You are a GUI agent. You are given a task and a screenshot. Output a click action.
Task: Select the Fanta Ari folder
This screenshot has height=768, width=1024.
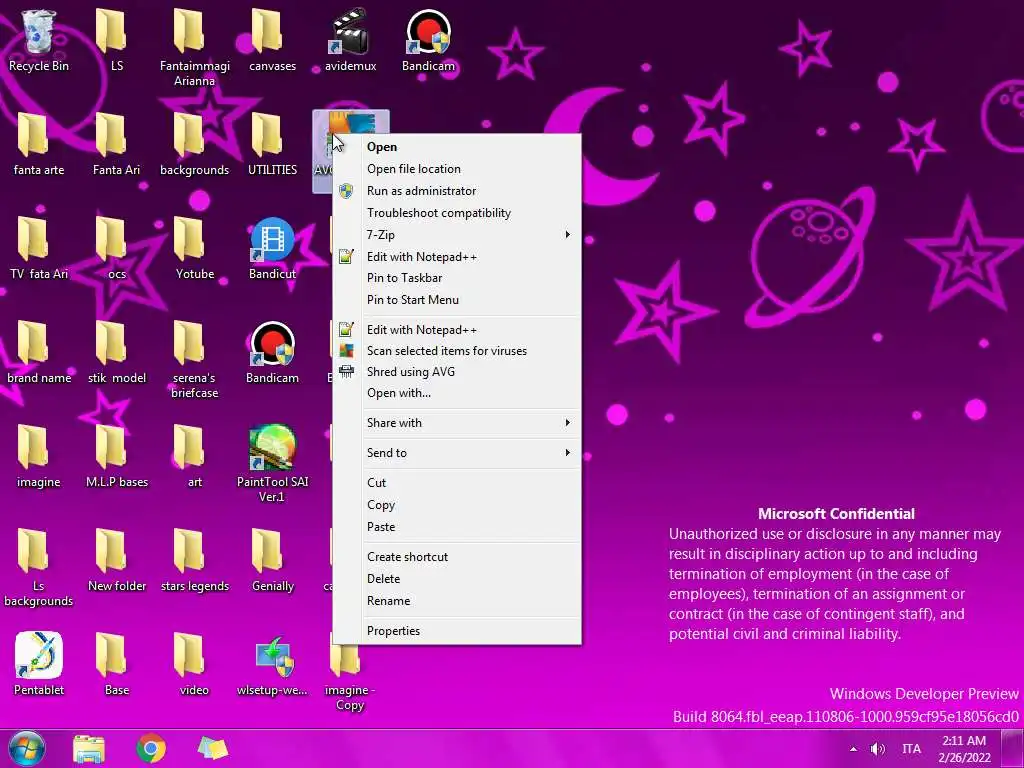click(x=116, y=144)
